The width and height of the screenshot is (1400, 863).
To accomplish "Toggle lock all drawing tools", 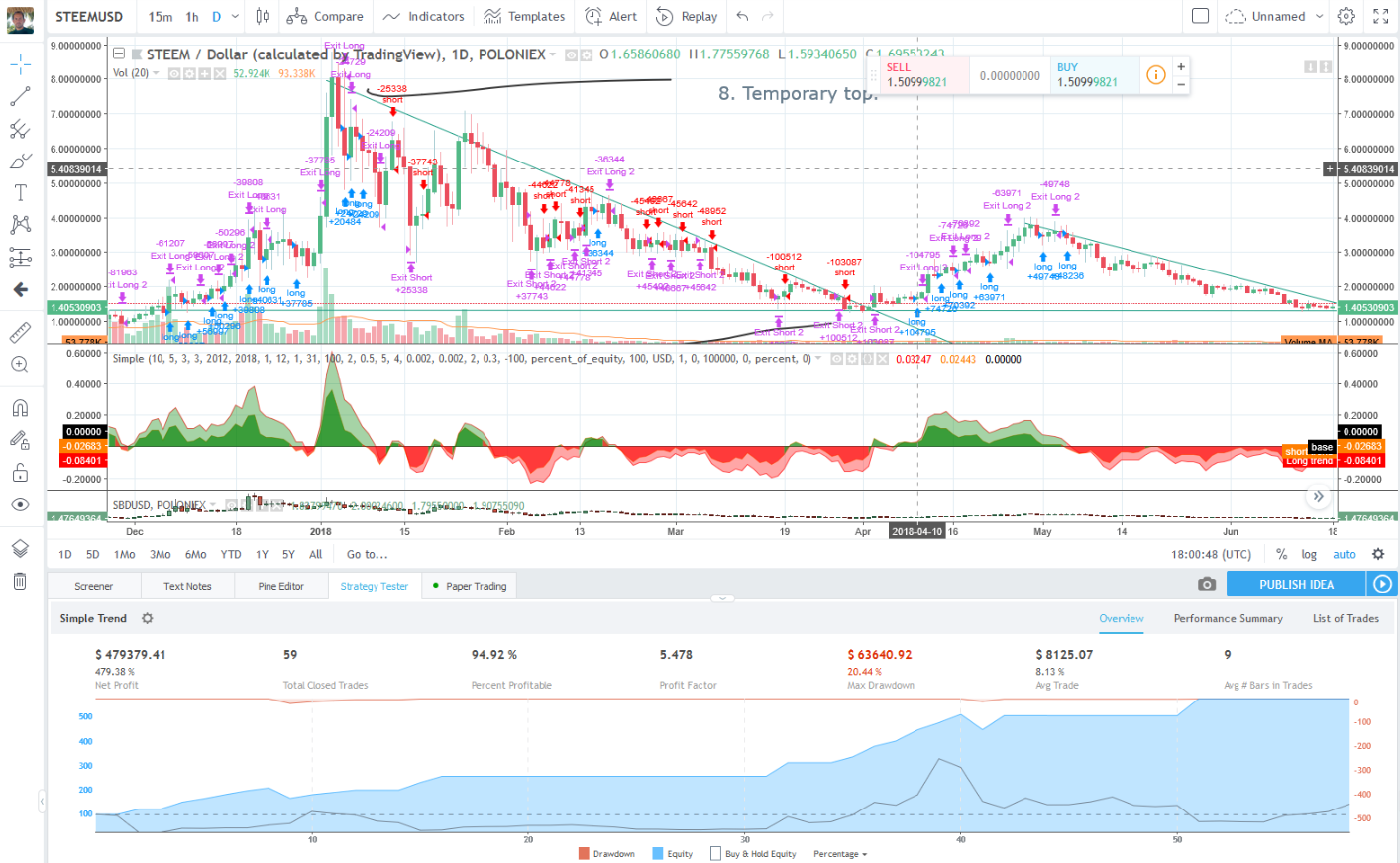I will coord(20,474).
